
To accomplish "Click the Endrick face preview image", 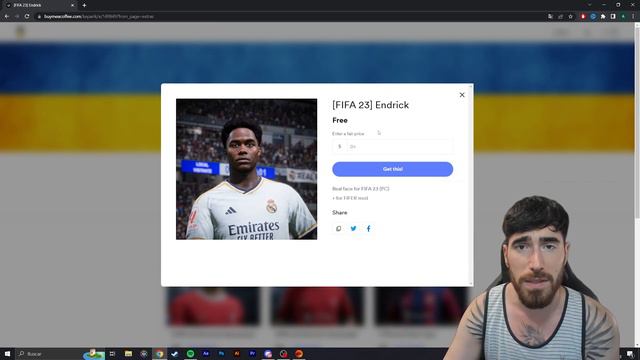I will (246, 169).
